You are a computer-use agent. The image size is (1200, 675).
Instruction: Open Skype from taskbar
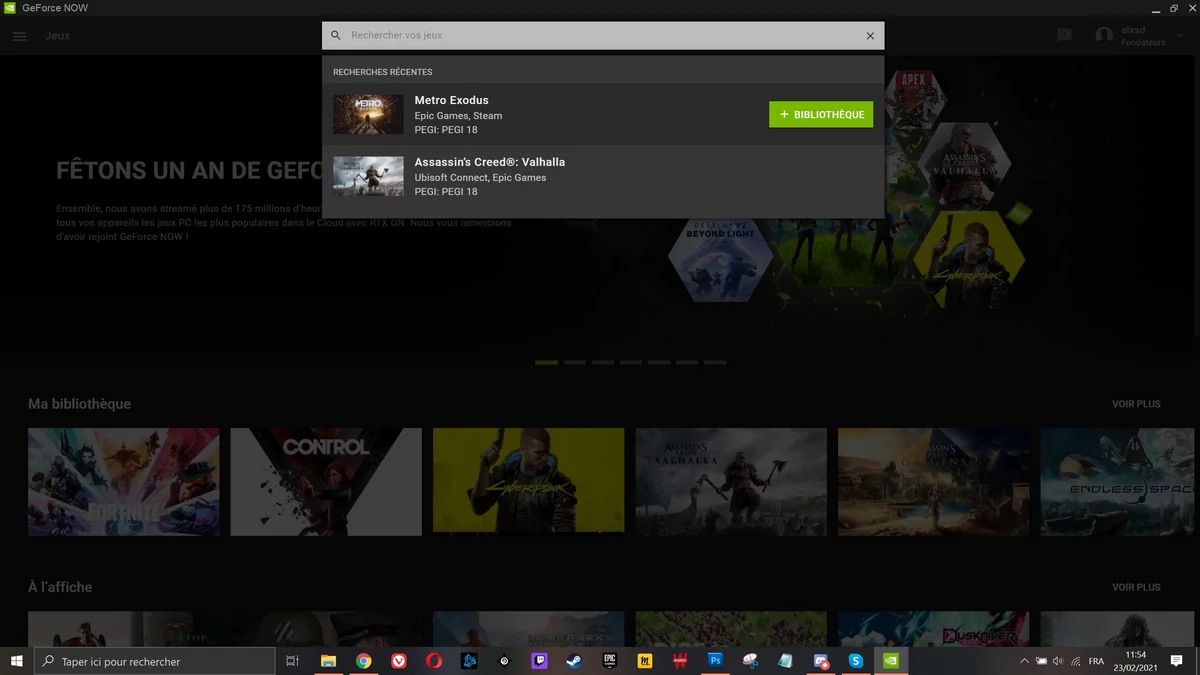(x=856, y=661)
